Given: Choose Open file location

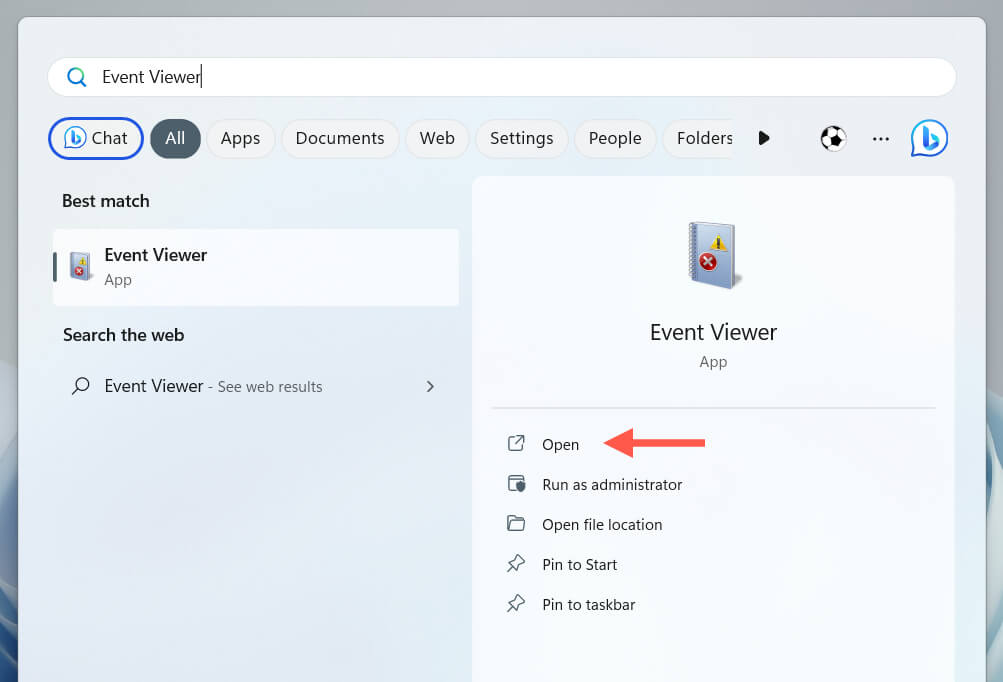Looking at the screenshot, I should (x=602, y=525).
